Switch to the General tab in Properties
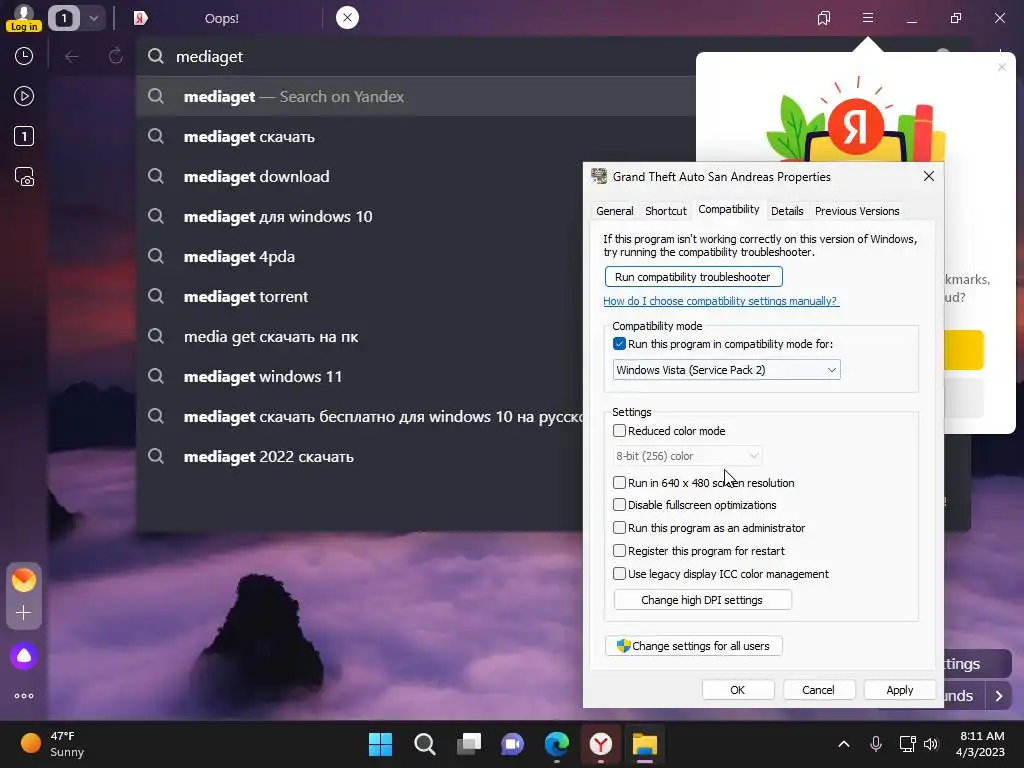This screenshot has height=768, width=1024. (x=615, y=211)
